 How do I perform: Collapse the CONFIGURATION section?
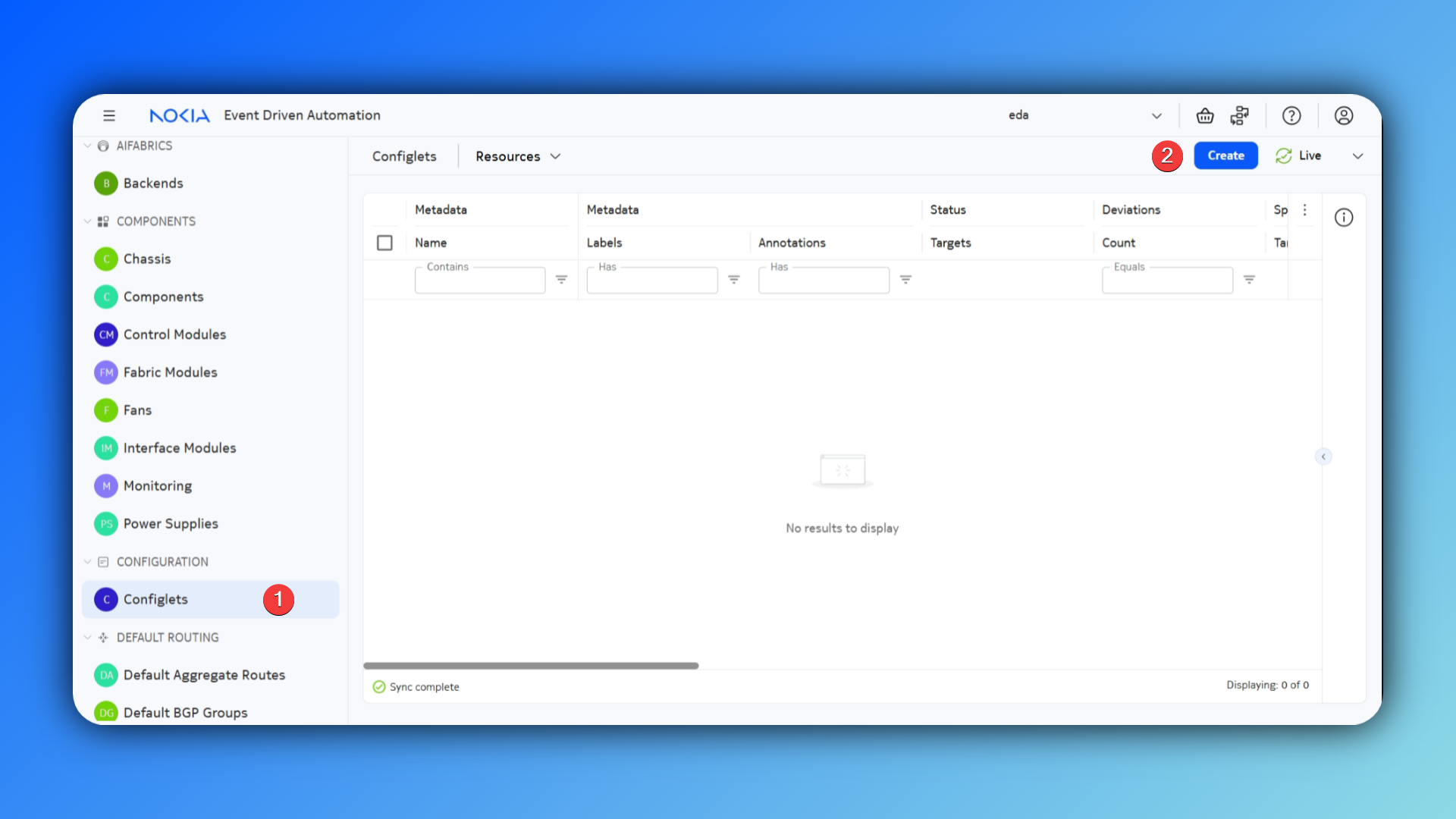88,562
